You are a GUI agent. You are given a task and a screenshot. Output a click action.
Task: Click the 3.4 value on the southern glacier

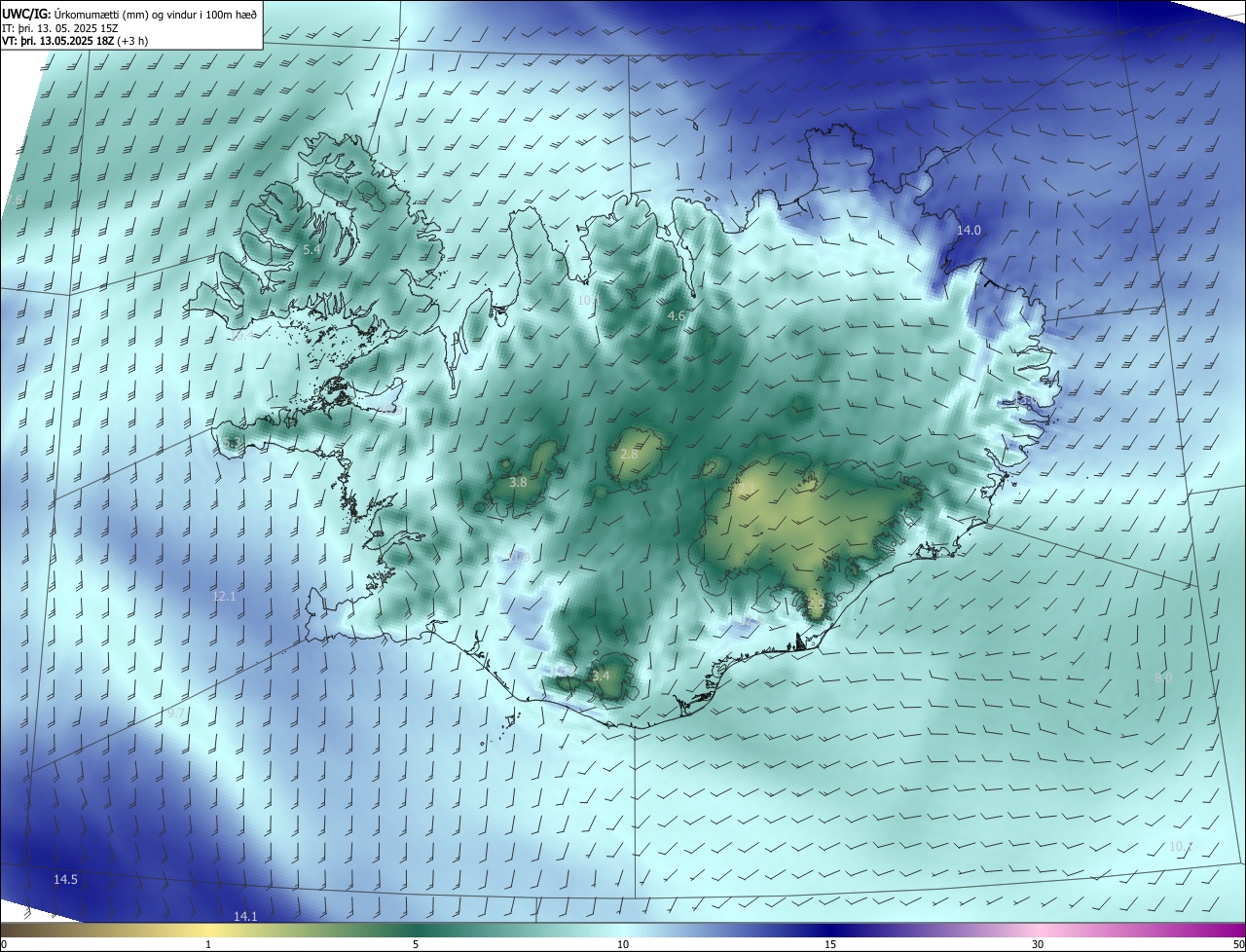pos(601,676)
